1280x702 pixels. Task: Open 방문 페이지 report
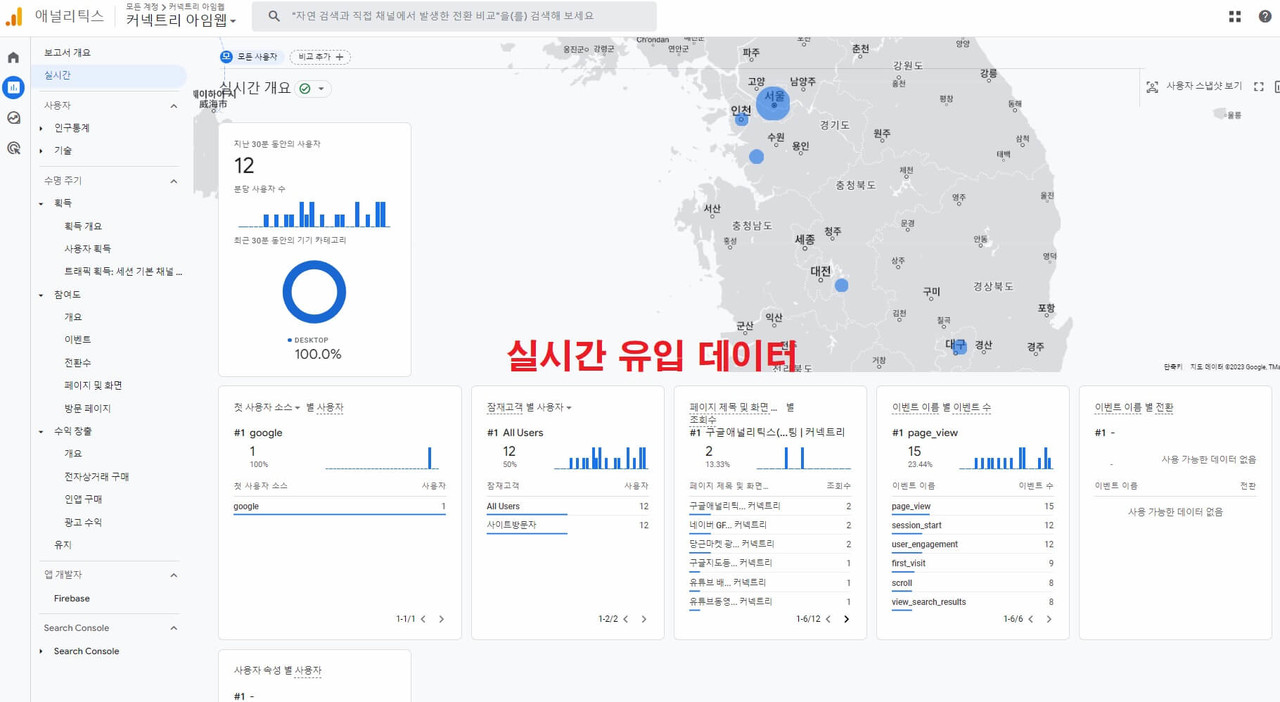point(87,408)
